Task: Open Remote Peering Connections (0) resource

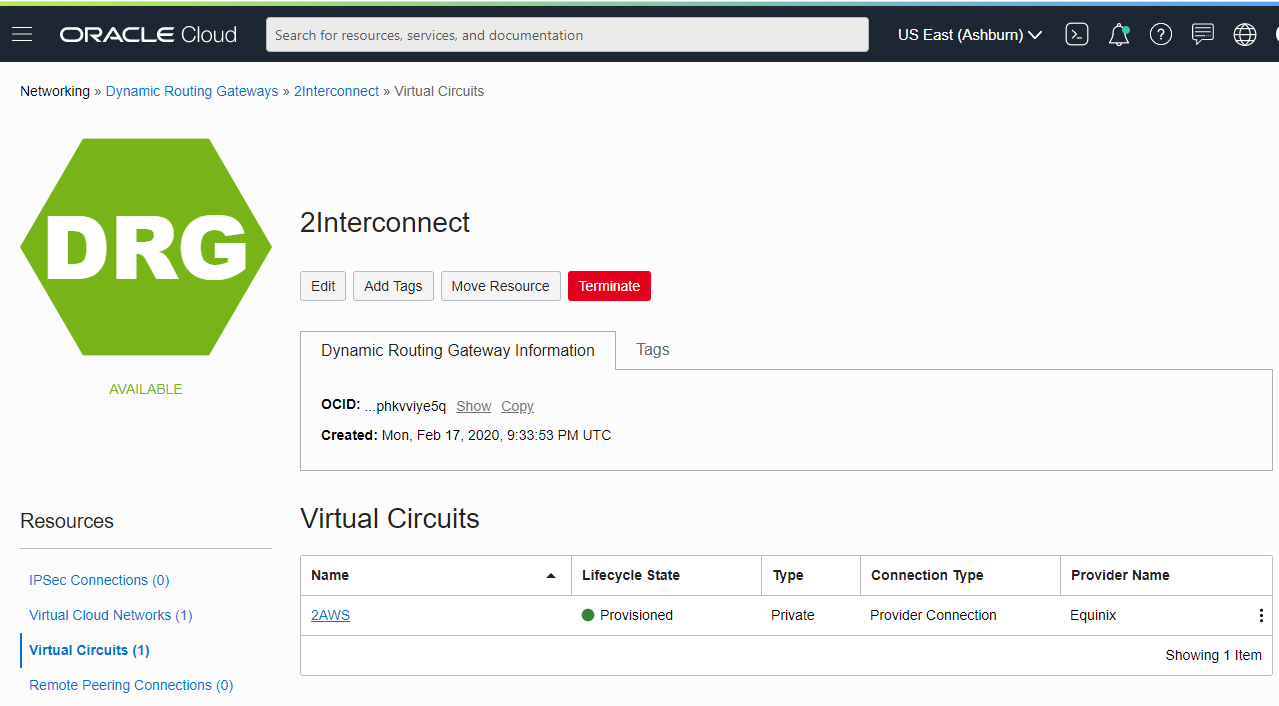Action: pyautogui.click(x=131, y=685)
